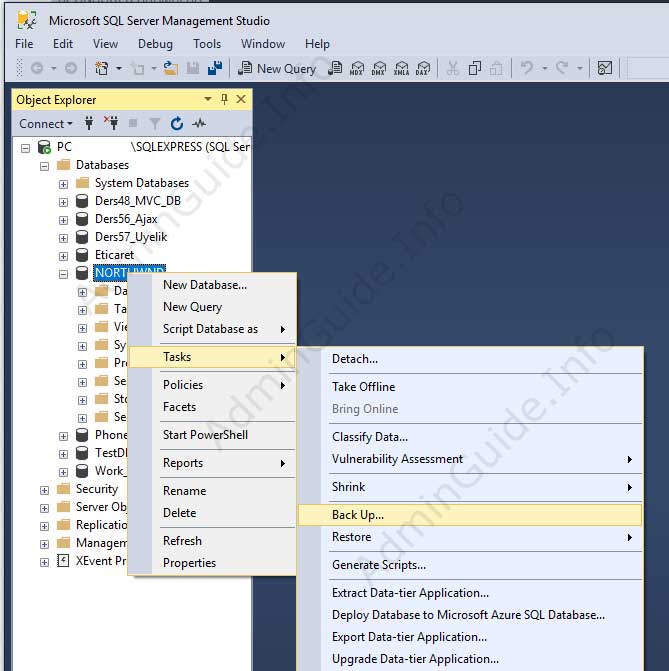Viewport: 669px width, 671px height.
Task: Click the Open File folder icon
Action: point(171,68)
